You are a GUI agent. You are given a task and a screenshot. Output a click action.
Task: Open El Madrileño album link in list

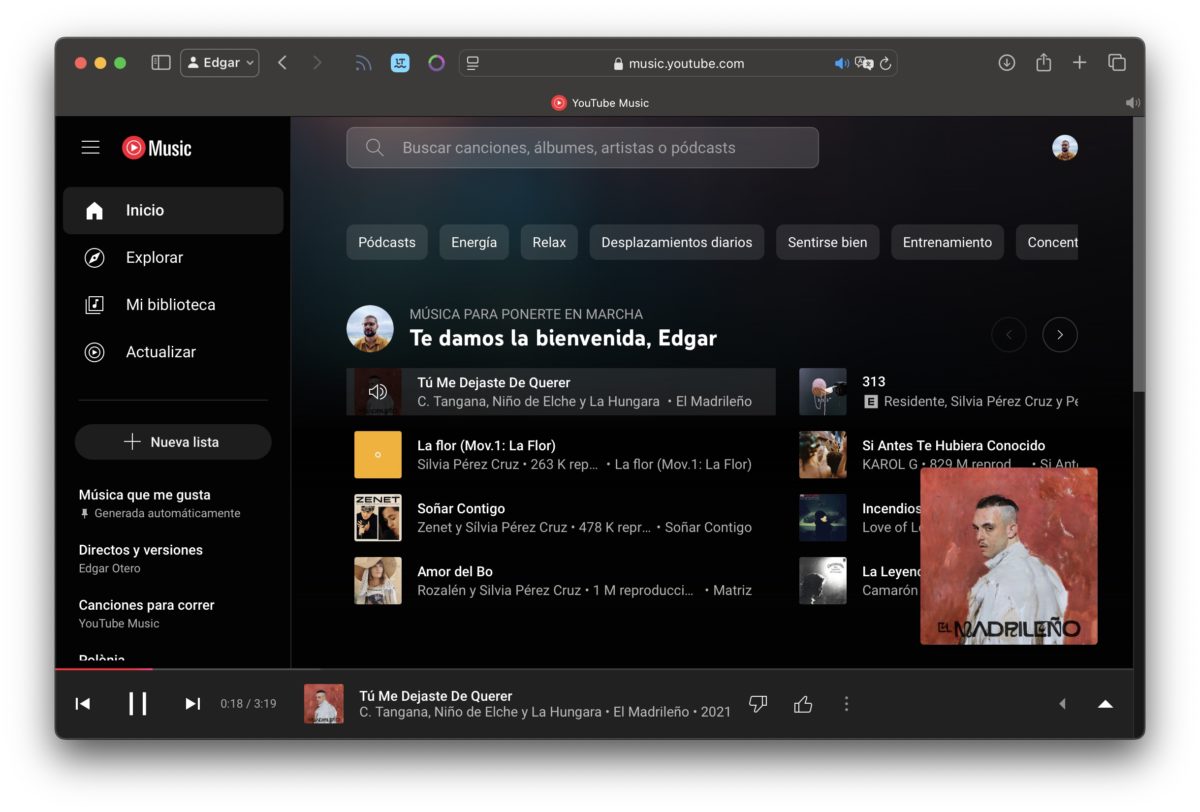714,401
